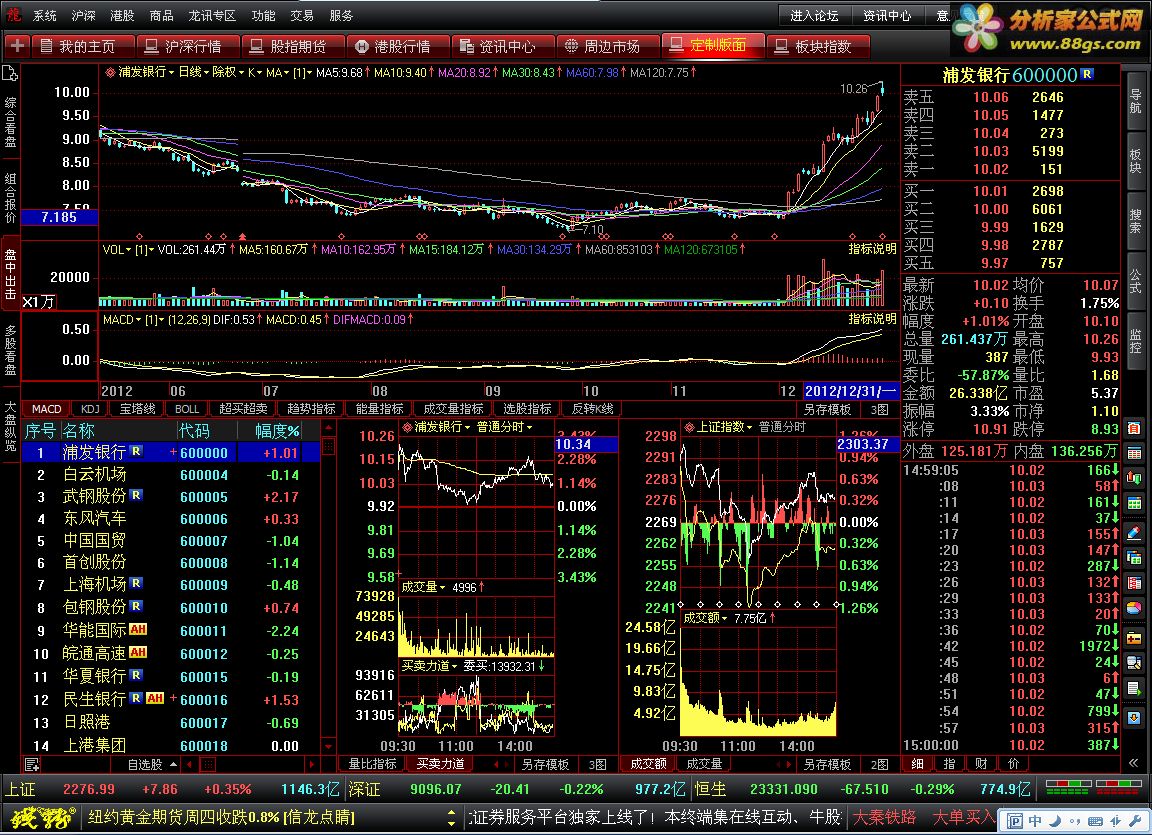The width and height of the screenshot is (1152, 835).
Task: Open the 日线 period dropdown
Action: 194,73
